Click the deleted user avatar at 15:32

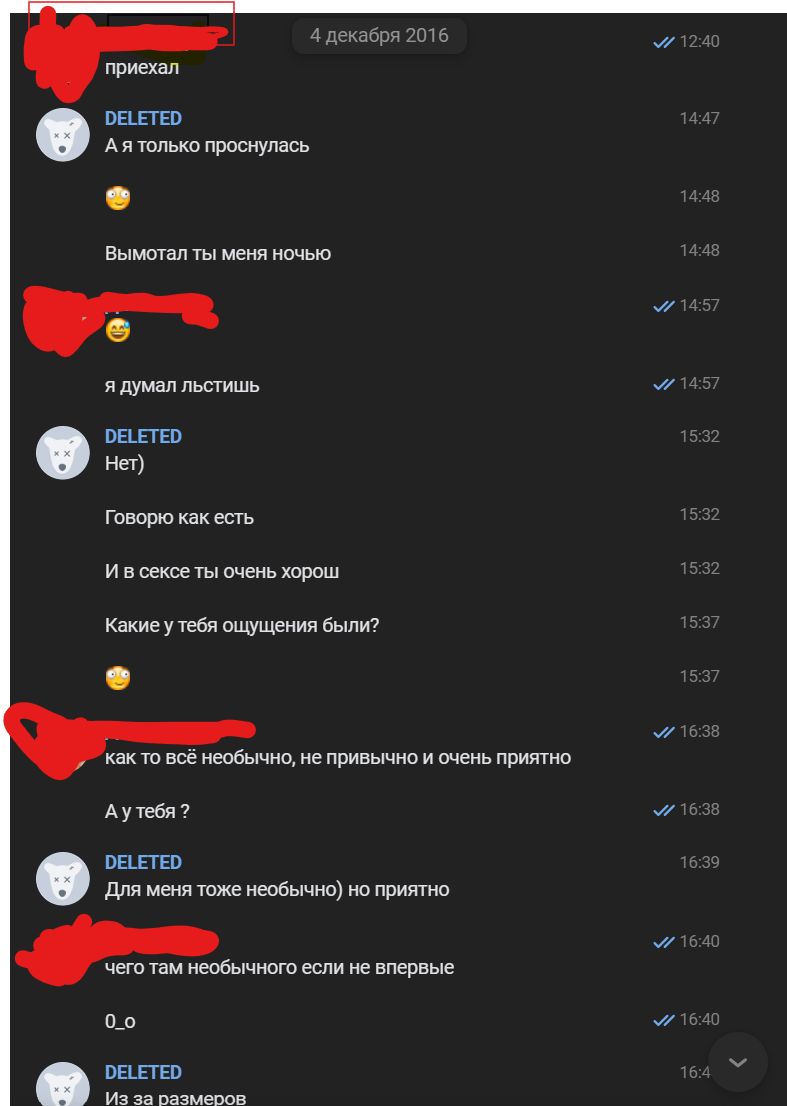[x=63, y=453]
